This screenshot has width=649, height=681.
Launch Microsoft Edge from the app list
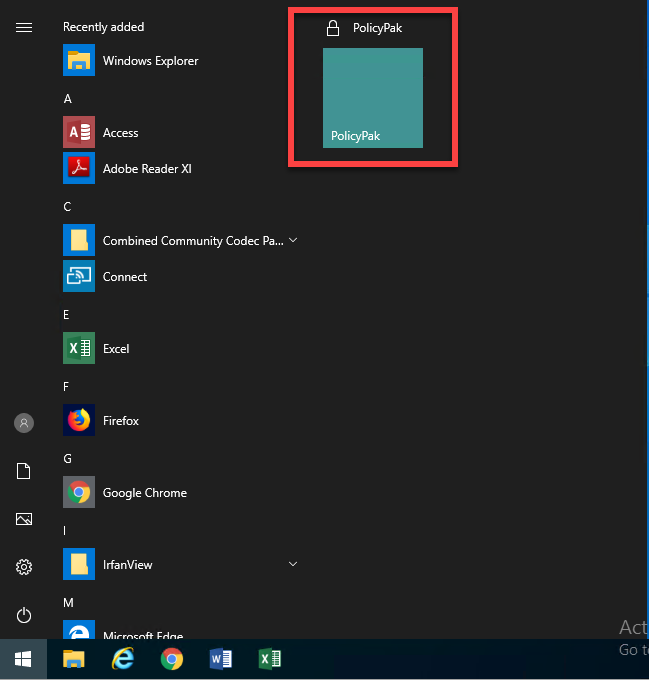pos(142,632)
